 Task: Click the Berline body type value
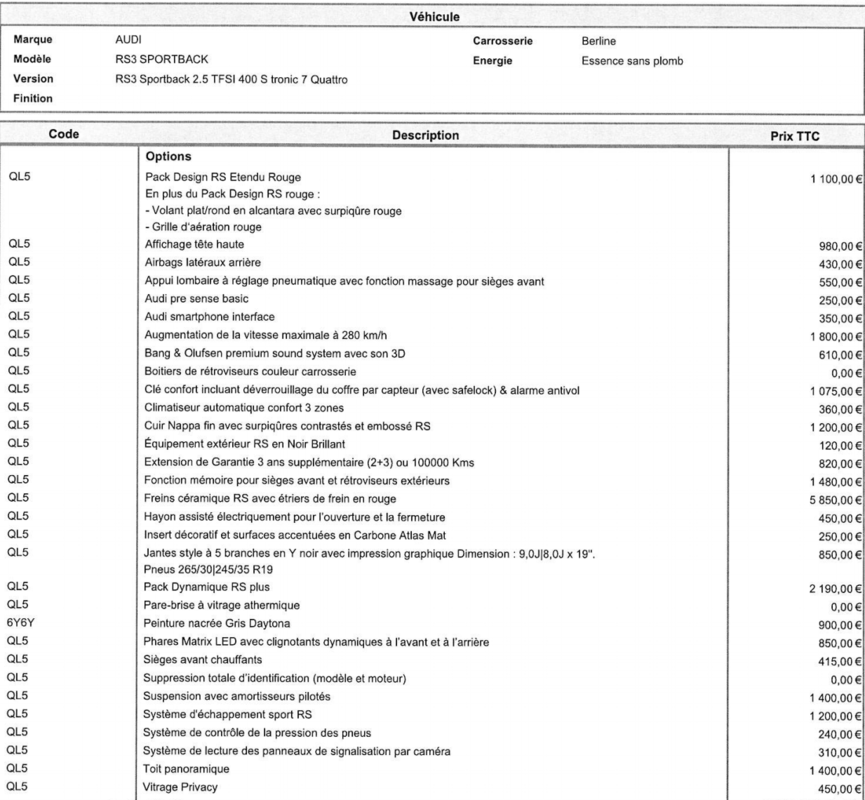pyautogui.click(x=599, y=42)
